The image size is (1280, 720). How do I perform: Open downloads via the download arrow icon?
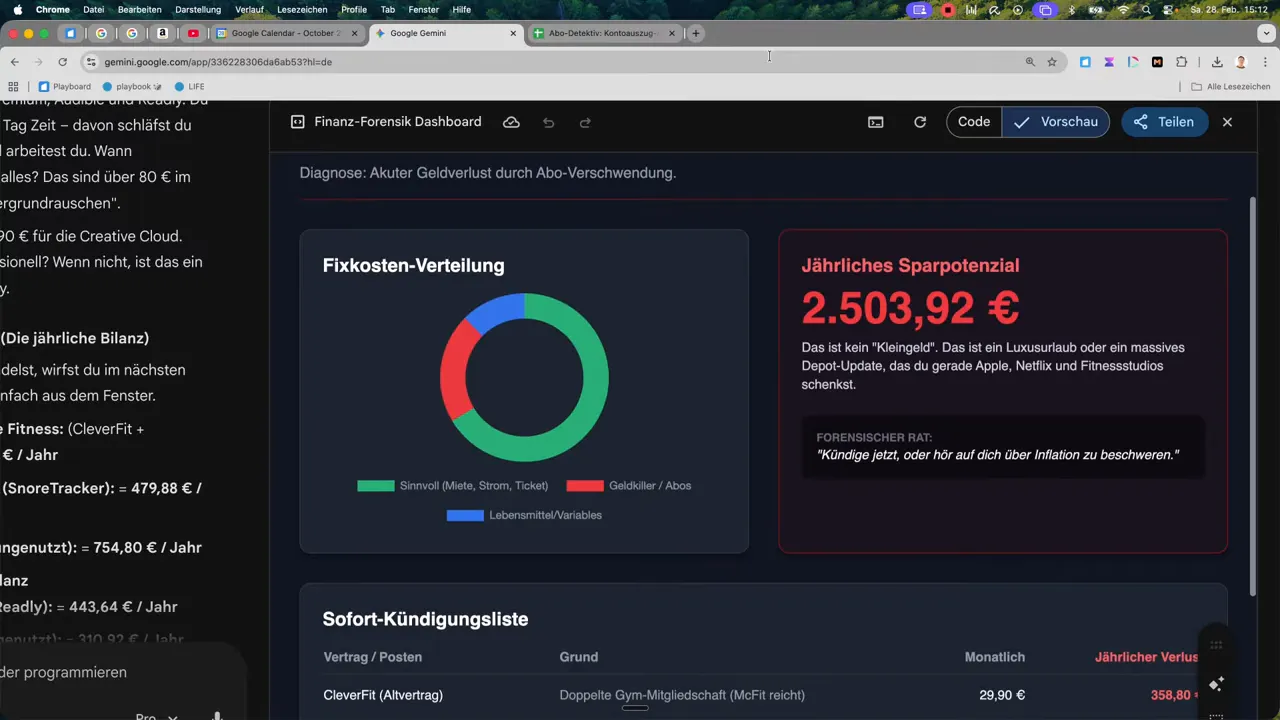[1218, 62]
